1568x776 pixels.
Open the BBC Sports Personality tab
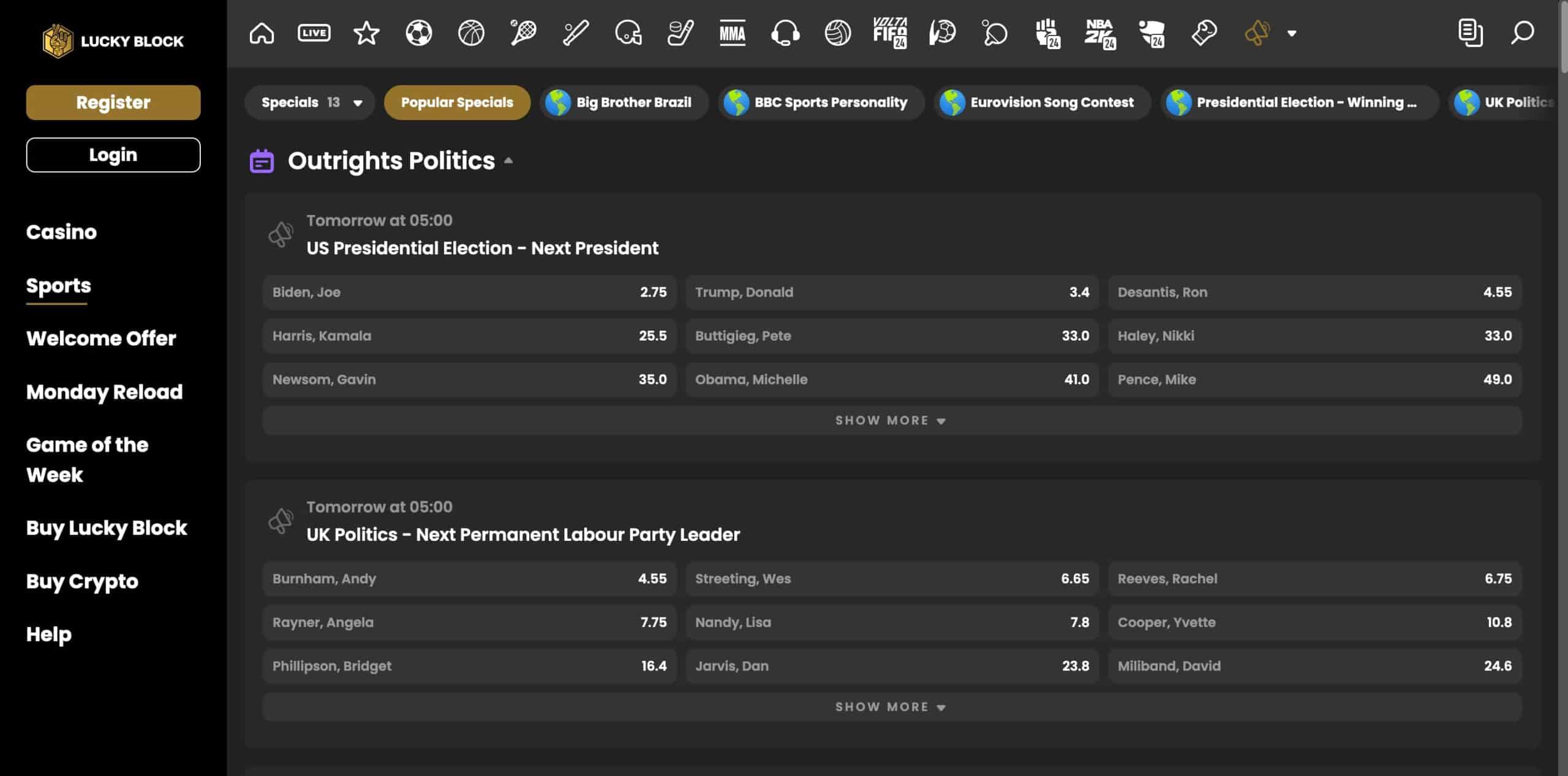[821, 102]
